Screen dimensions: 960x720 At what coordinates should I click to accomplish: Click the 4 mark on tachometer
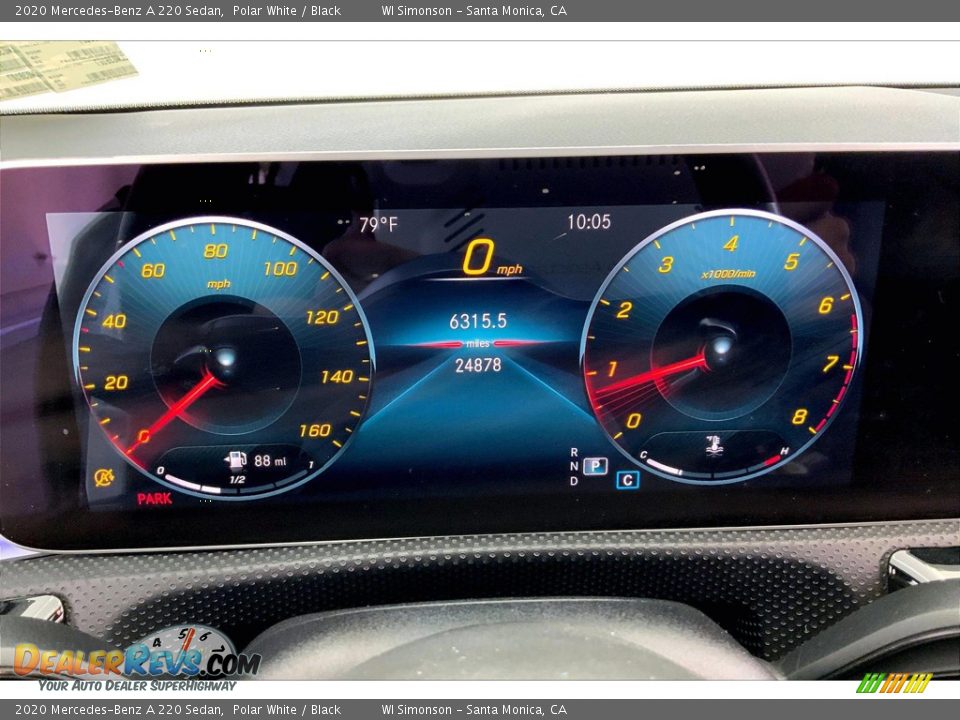tap(730, 244)
